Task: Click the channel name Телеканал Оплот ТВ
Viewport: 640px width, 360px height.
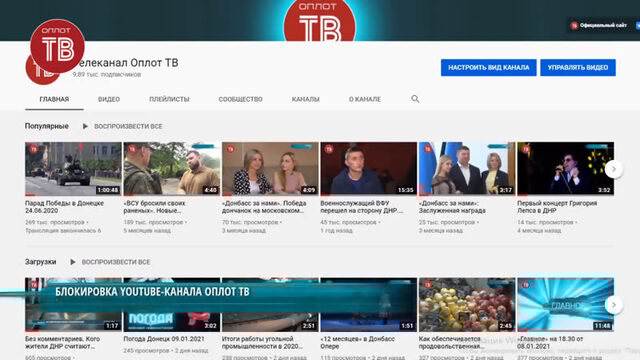Action: pos(127,63)
